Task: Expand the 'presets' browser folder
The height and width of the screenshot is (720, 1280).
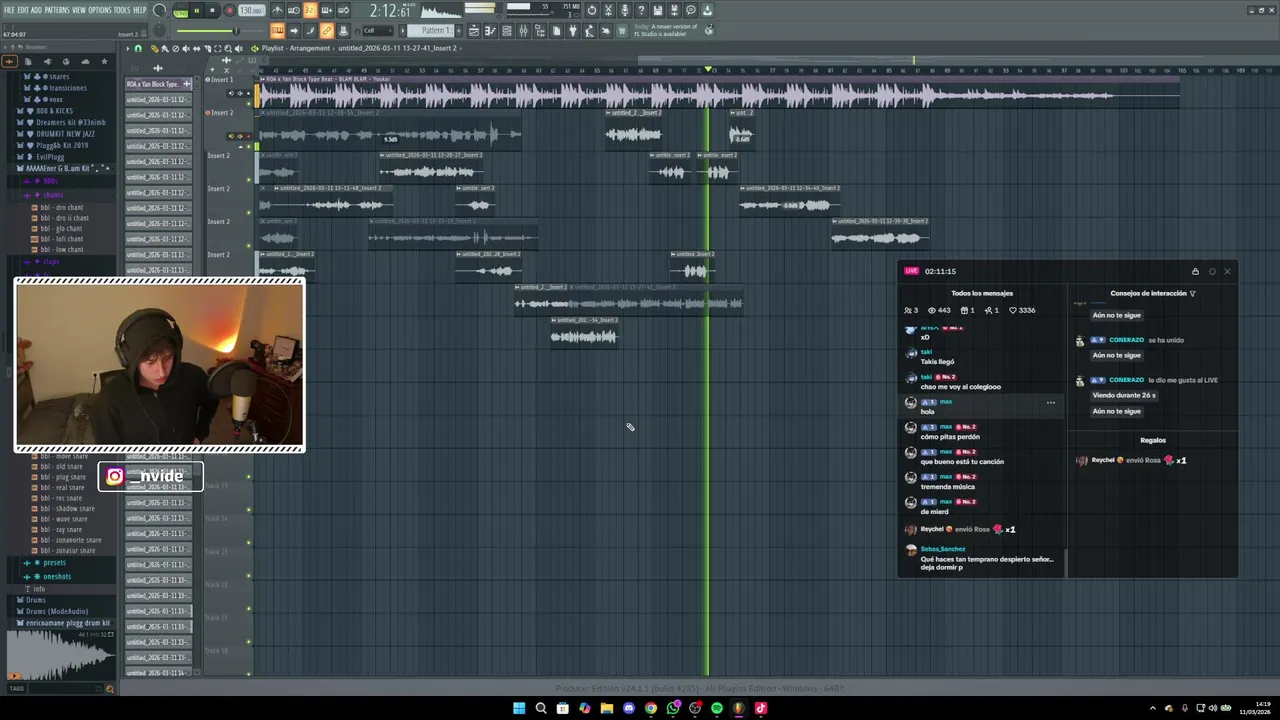Action: tap(54, 563)
